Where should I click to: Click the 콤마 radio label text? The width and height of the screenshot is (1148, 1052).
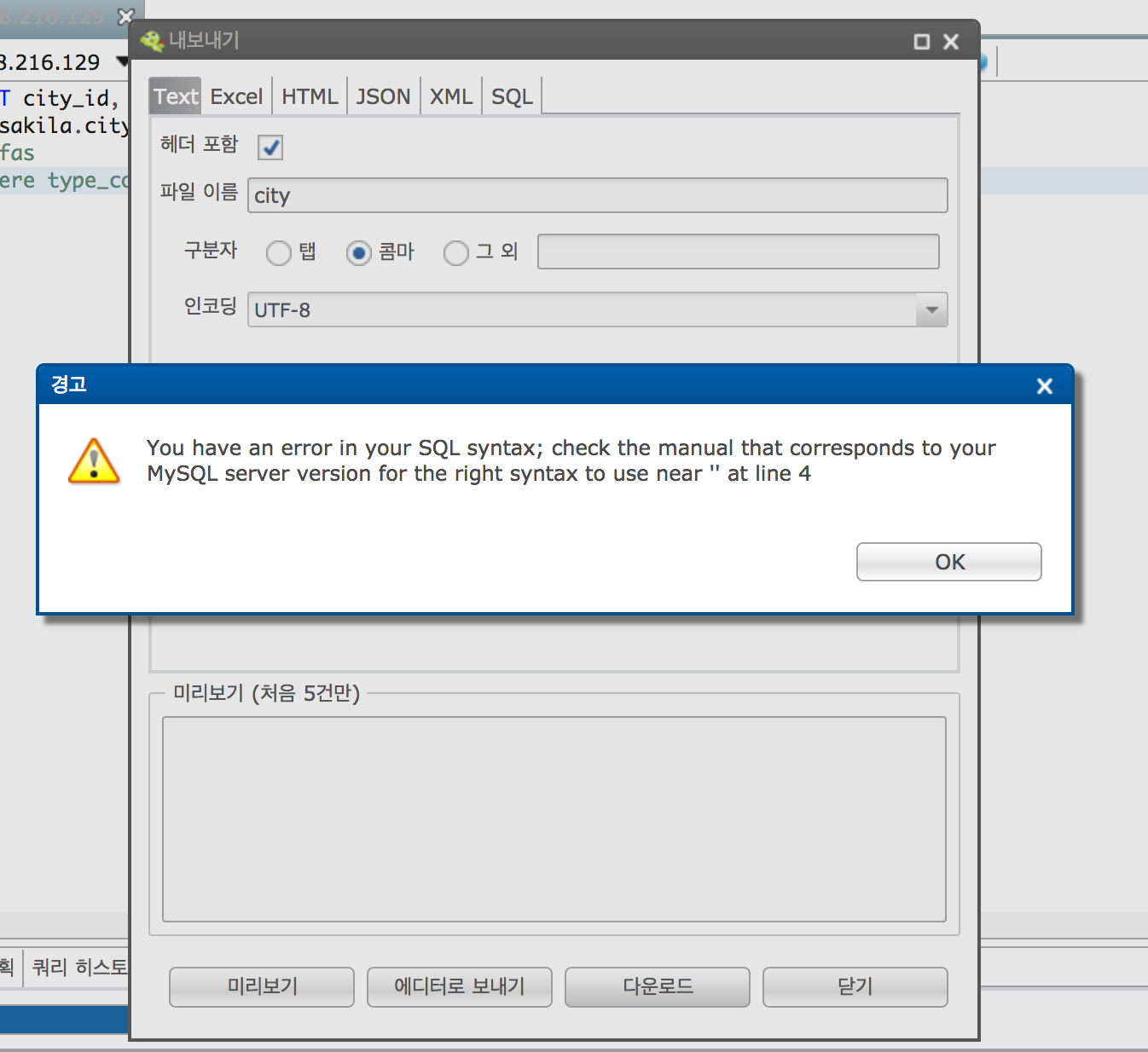click(398, 251)
